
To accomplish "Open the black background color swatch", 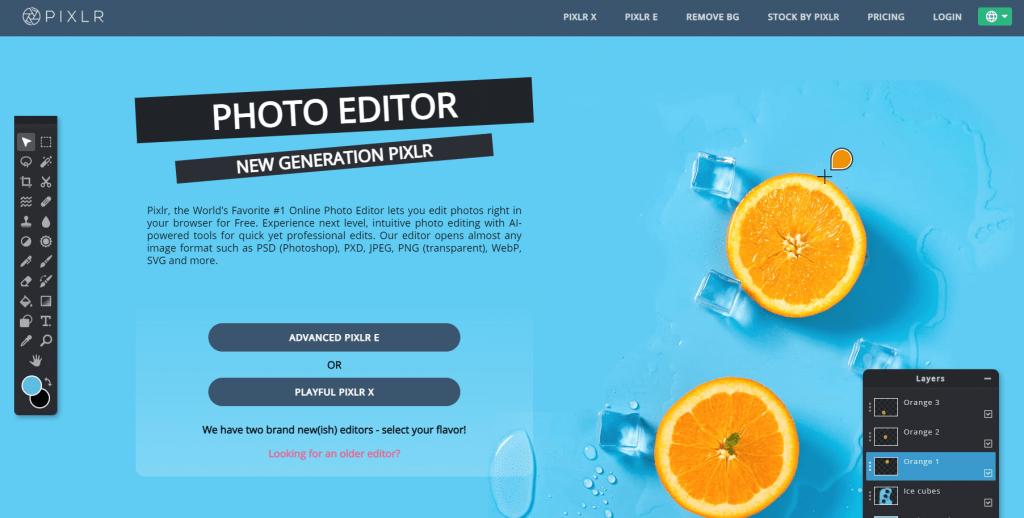I will (42, 399).
